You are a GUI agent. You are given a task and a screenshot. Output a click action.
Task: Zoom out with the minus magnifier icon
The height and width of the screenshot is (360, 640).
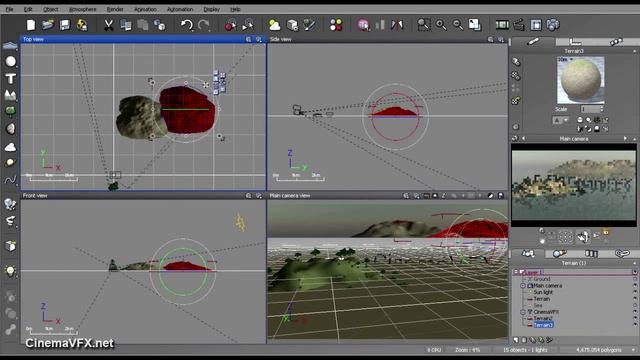click(x=458, y=25)
